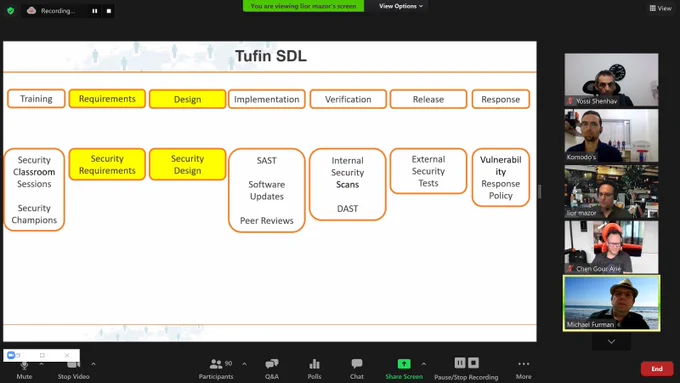Click the Verification phase box
This screenshot has height=383, width=680.
click(348, 99)
